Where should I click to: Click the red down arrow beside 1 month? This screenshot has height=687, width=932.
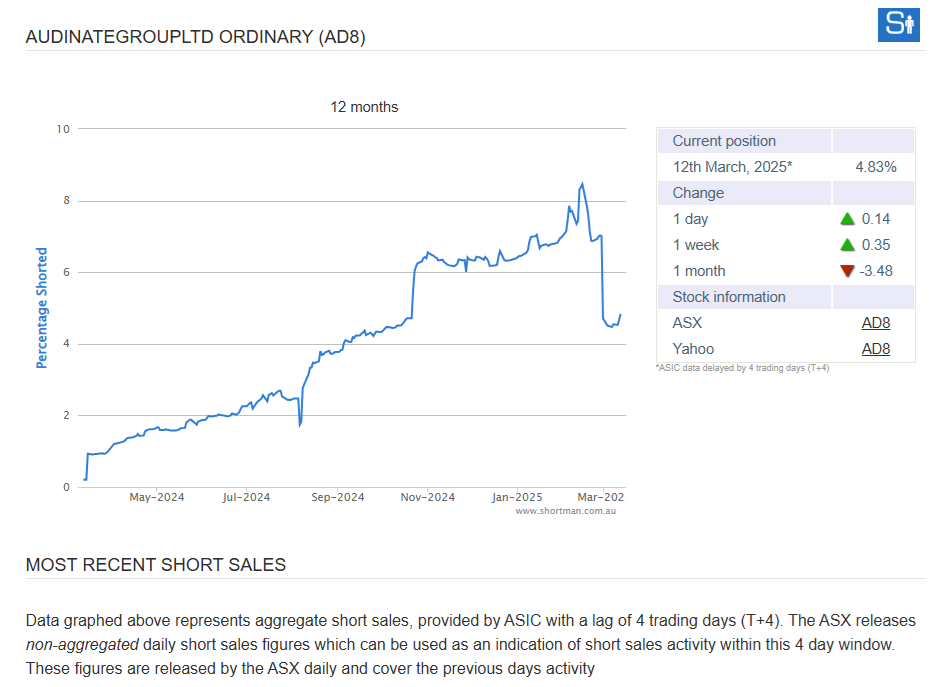847,271
